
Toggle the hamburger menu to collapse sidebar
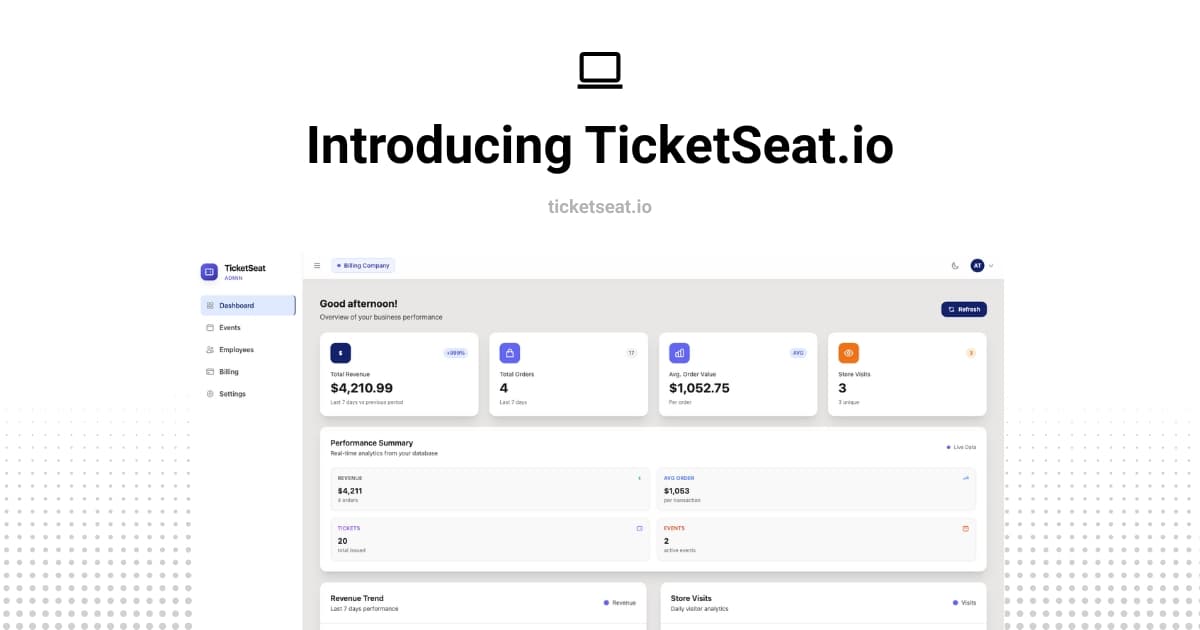point(317,265)
